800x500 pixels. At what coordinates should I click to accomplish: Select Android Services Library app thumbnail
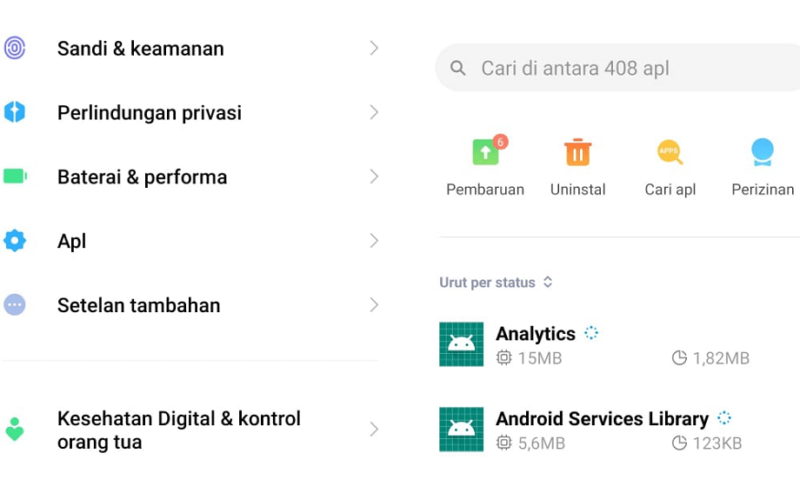point(461,429)
